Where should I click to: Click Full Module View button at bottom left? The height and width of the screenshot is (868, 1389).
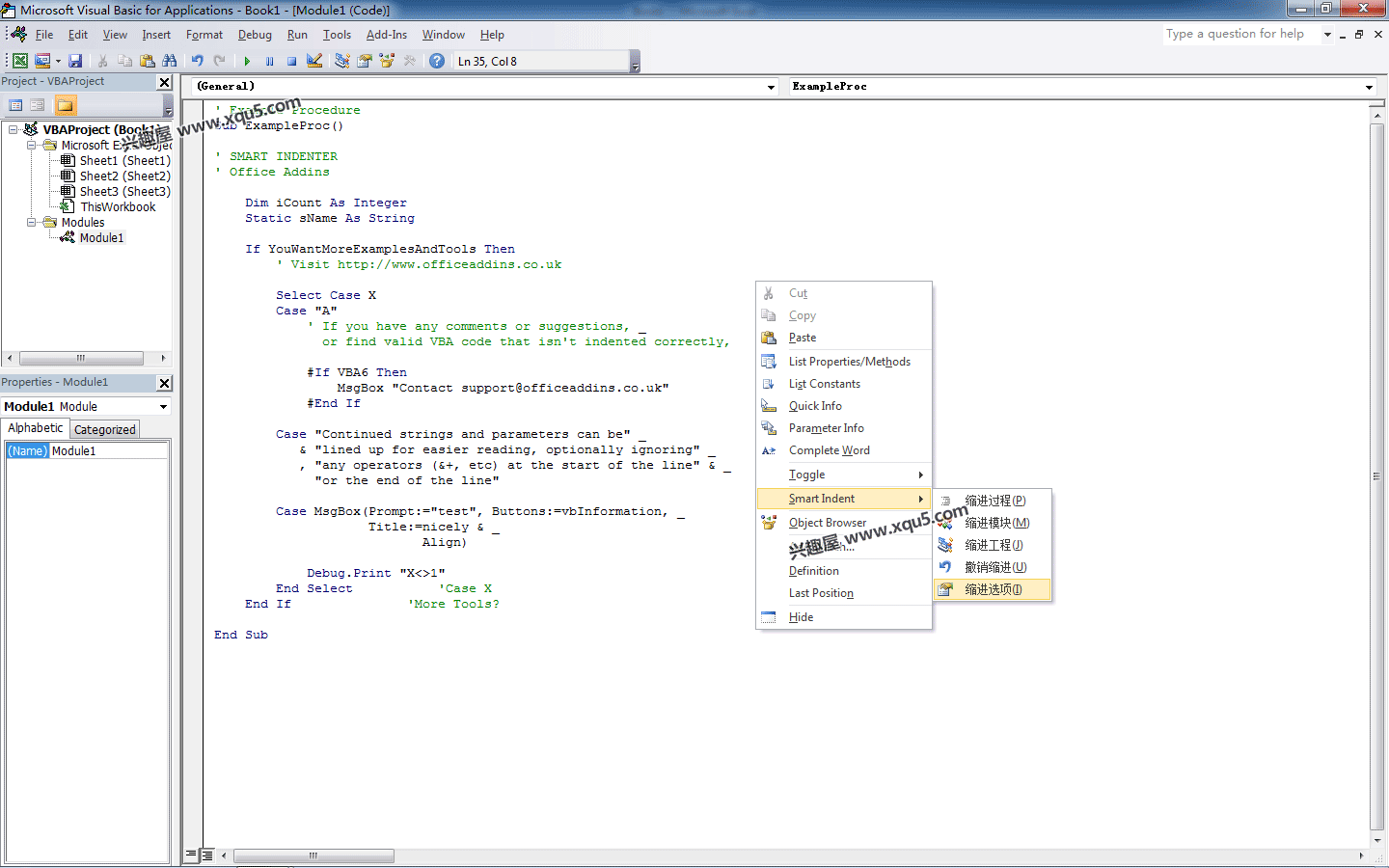pos(207,855)
